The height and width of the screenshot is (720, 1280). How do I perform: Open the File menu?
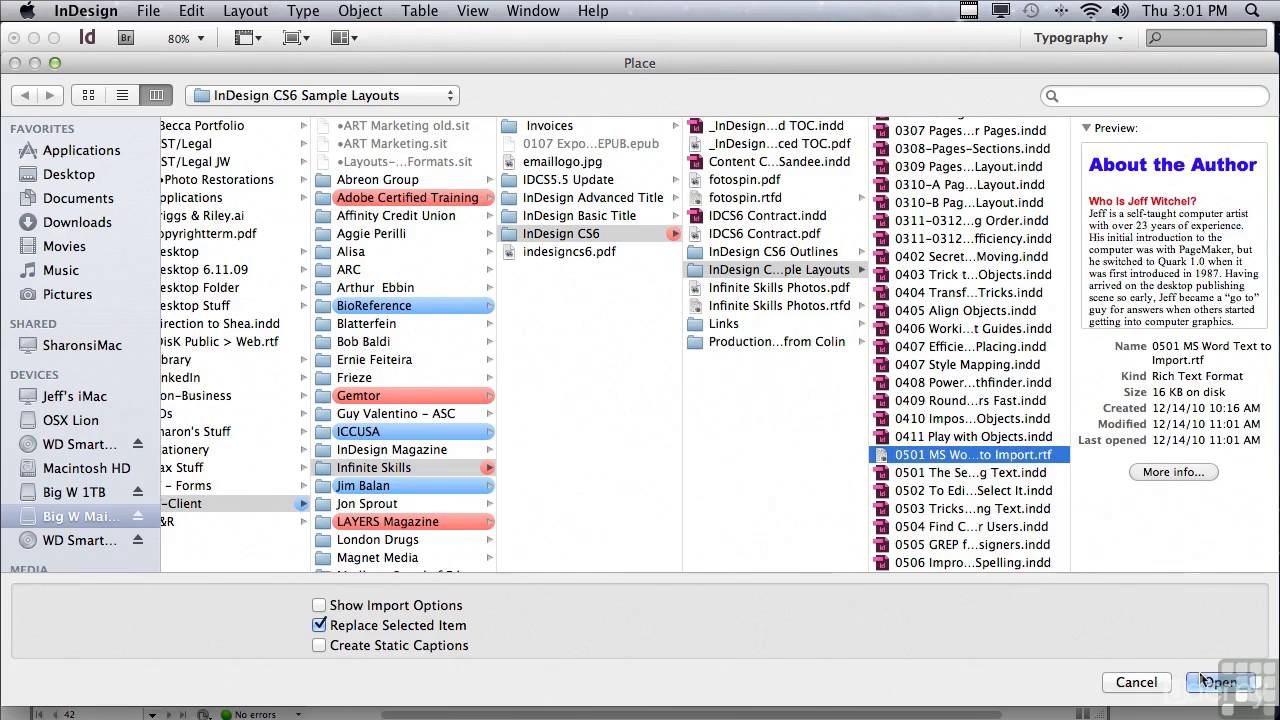tap(148, 11)
